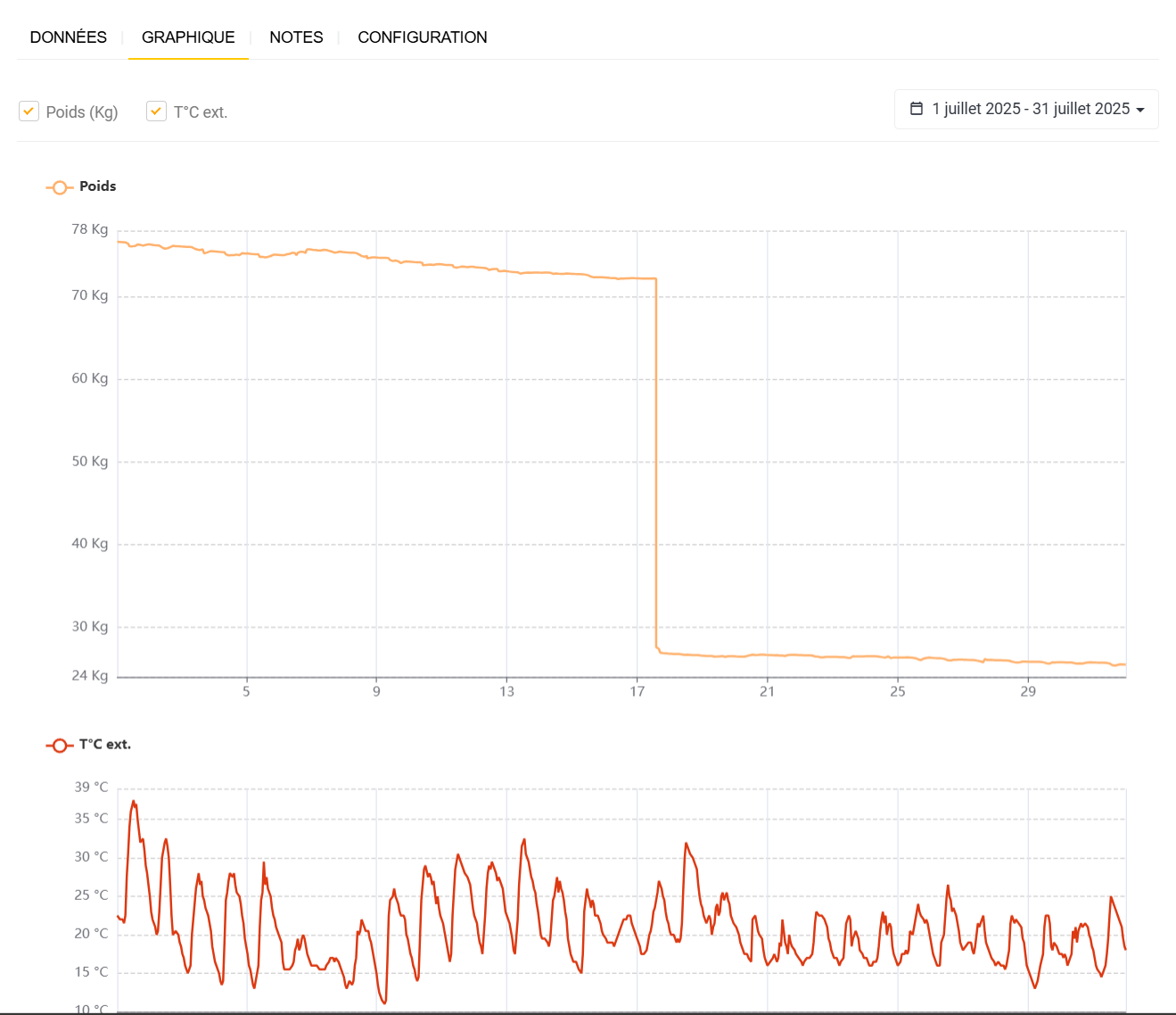Switch to the NOTES tab
This screenshot has height=1015, width=1176.
tap(296, 37)
